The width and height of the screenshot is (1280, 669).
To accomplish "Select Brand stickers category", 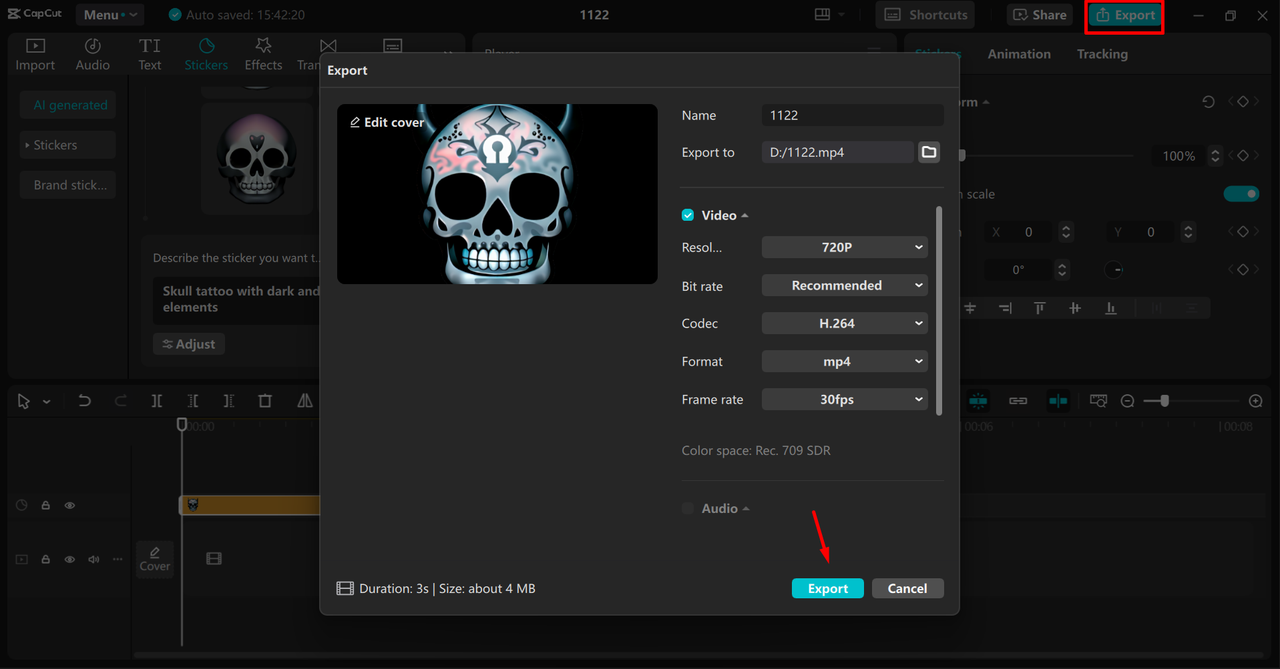I will pos(68,185).
